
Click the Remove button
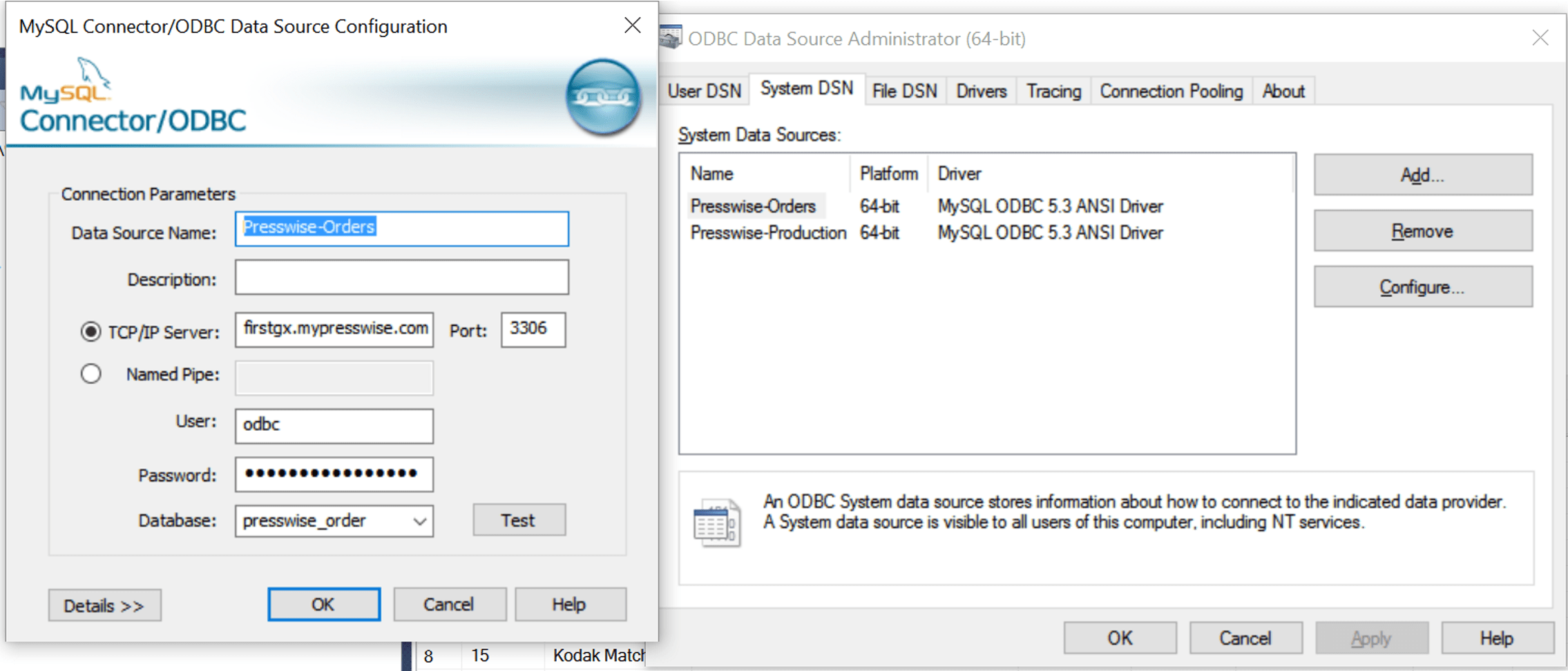1422,231
